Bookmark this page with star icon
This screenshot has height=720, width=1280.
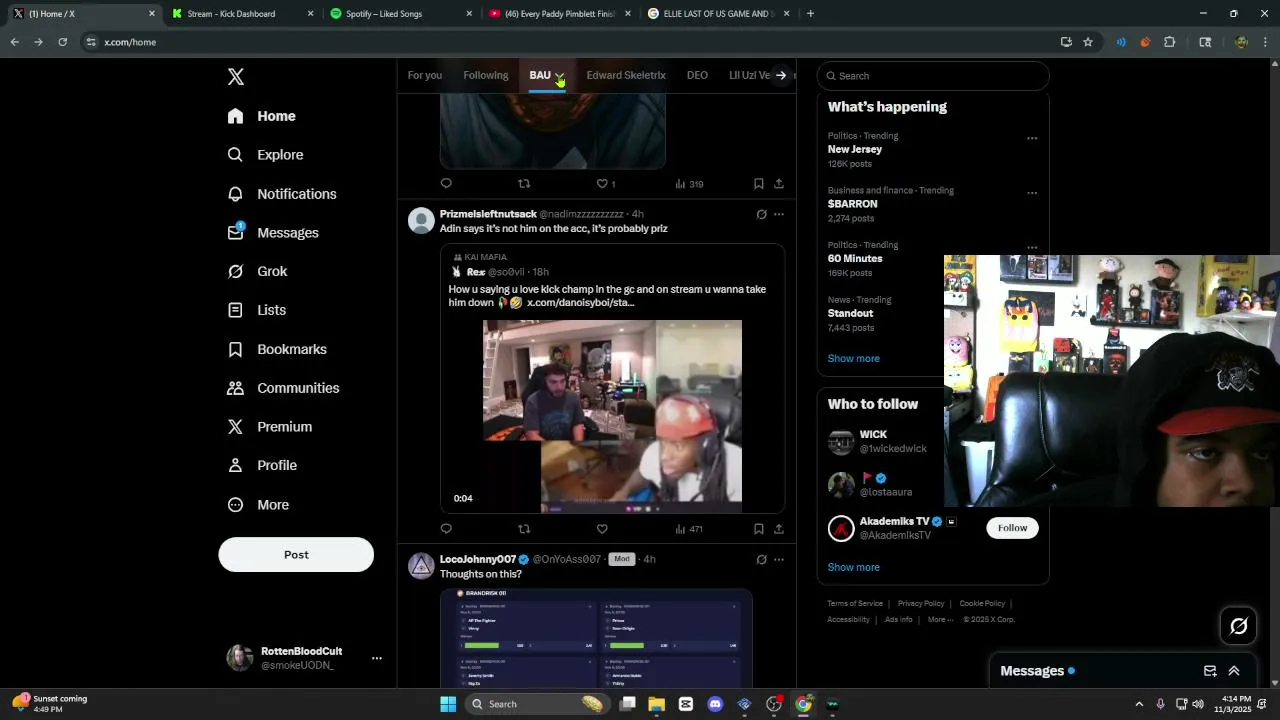tap(1088, 42)
